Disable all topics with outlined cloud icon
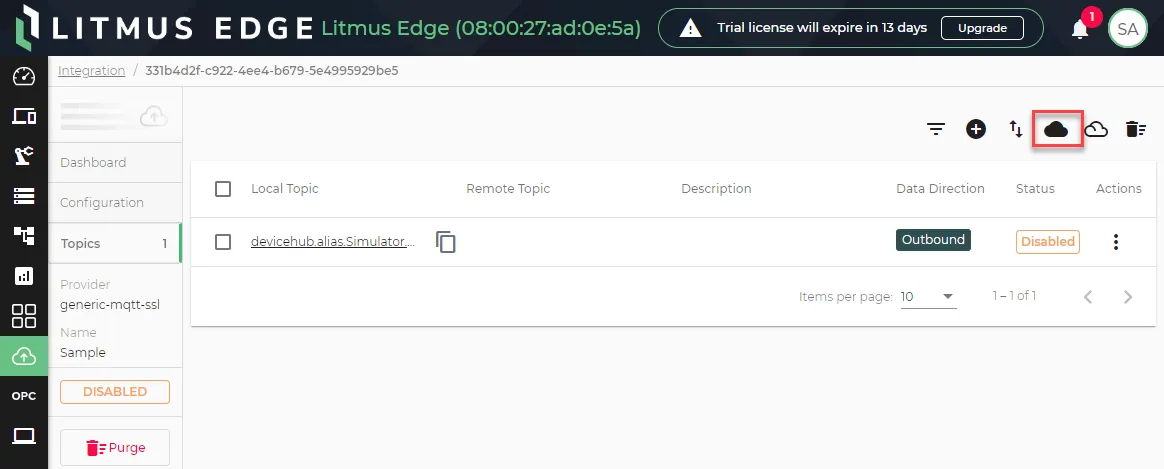 1096,129
